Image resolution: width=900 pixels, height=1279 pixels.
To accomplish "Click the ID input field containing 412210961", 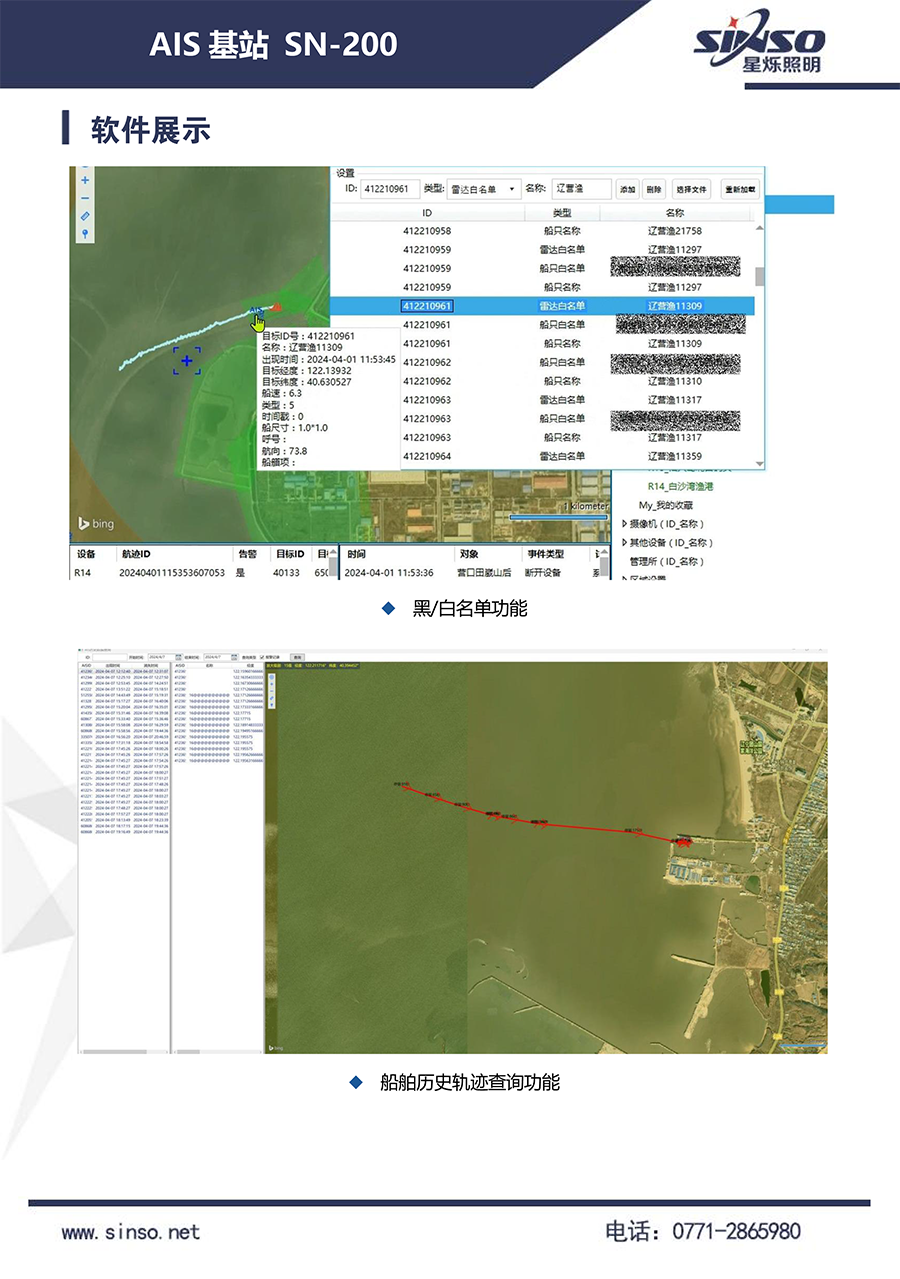I will pos(390,189).
